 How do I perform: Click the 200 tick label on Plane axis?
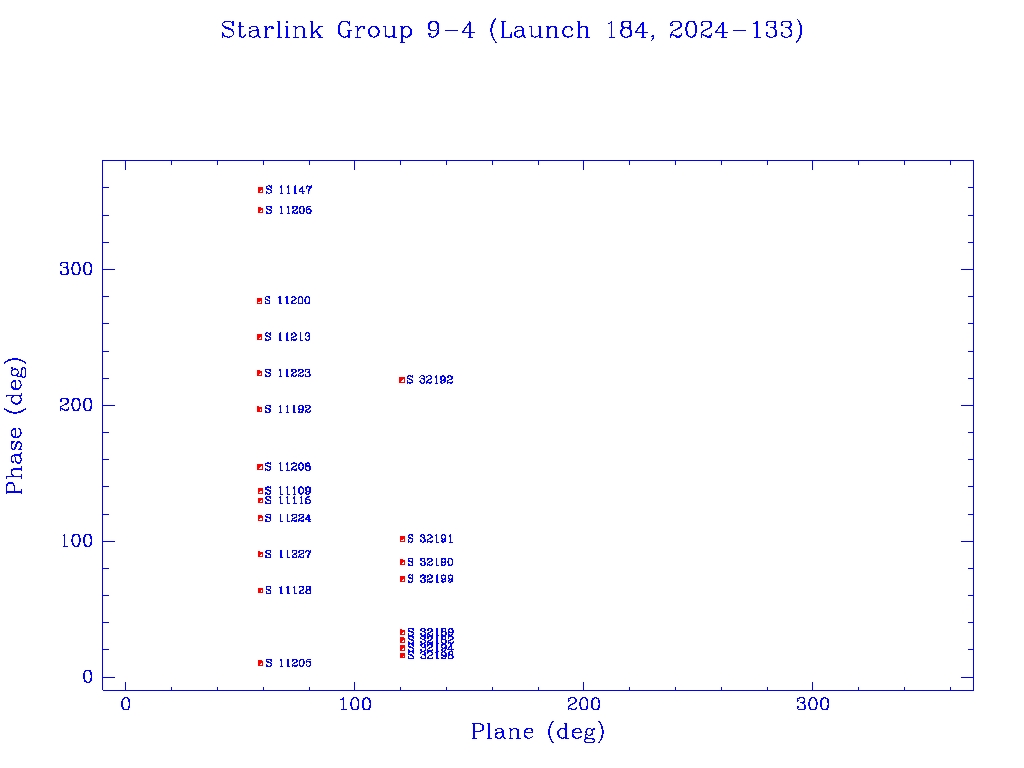(583, 704)
